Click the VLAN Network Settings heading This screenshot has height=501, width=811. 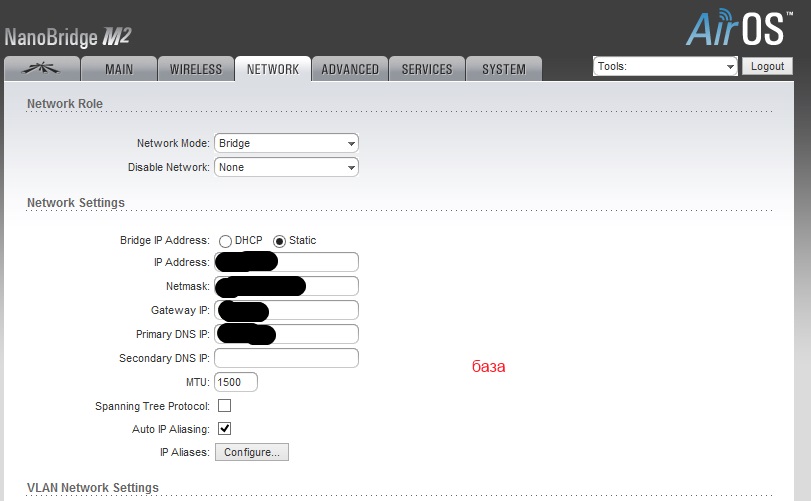[x=93, y=488]
